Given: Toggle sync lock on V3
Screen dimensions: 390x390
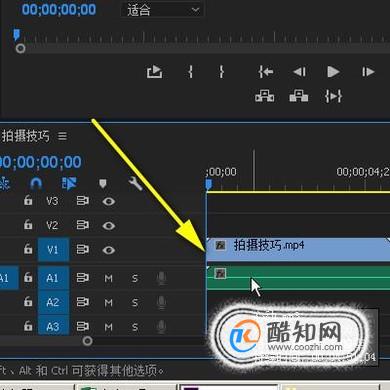Looking at the screenshot, I should 83,201.
